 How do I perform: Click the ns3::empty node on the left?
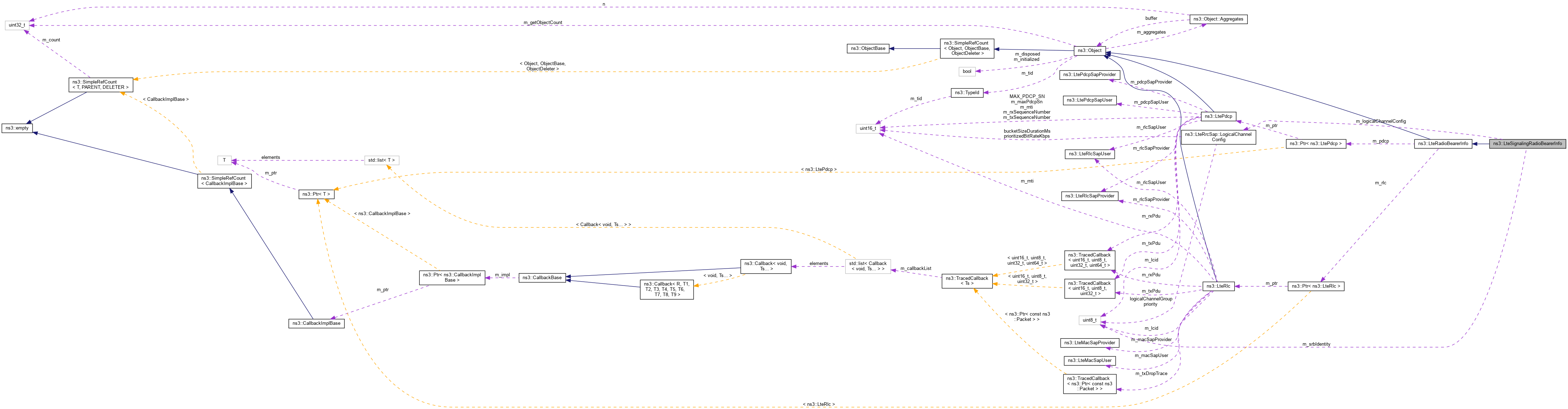[18, 128]
